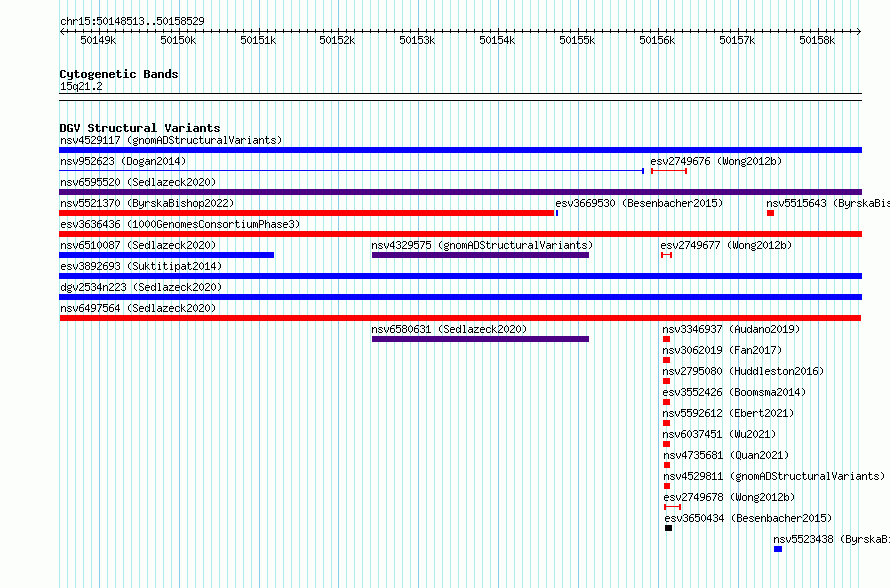Click the nsv5521370 red variant bar
890x588 pixels.
[x=307, y=213]
